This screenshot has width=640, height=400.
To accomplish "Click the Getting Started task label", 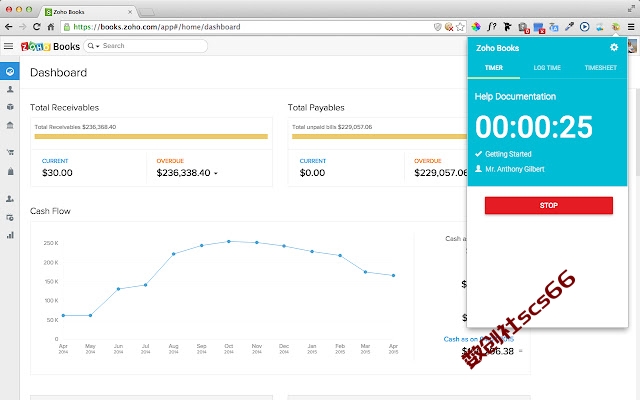I will tap(508, 154).
